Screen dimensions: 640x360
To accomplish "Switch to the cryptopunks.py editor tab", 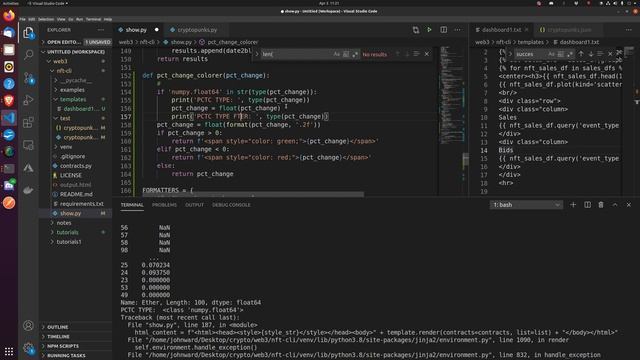I will pyautogui.click(x=196, y=30).
